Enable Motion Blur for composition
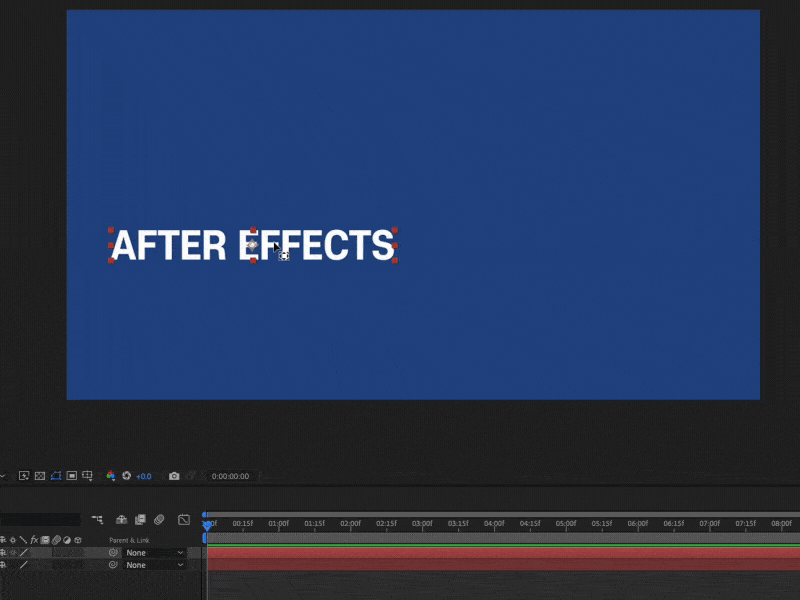The image size is (800, 600). pyautogui.click(x=159, y=519)
